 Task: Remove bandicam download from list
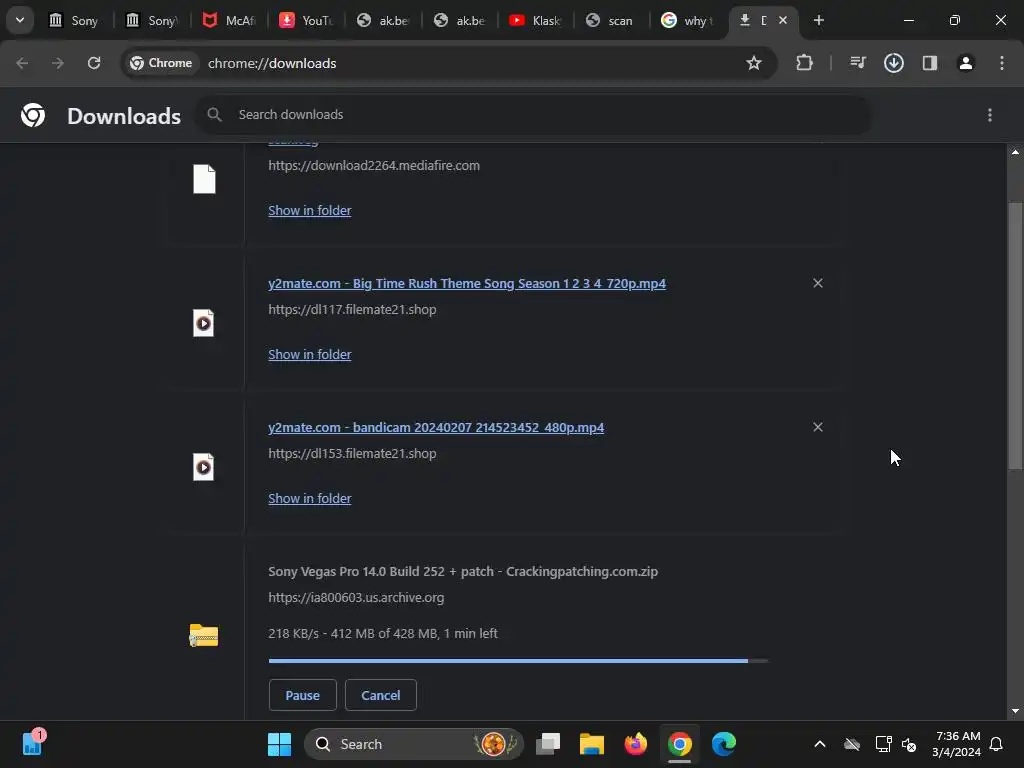click(x=818, y=427)
